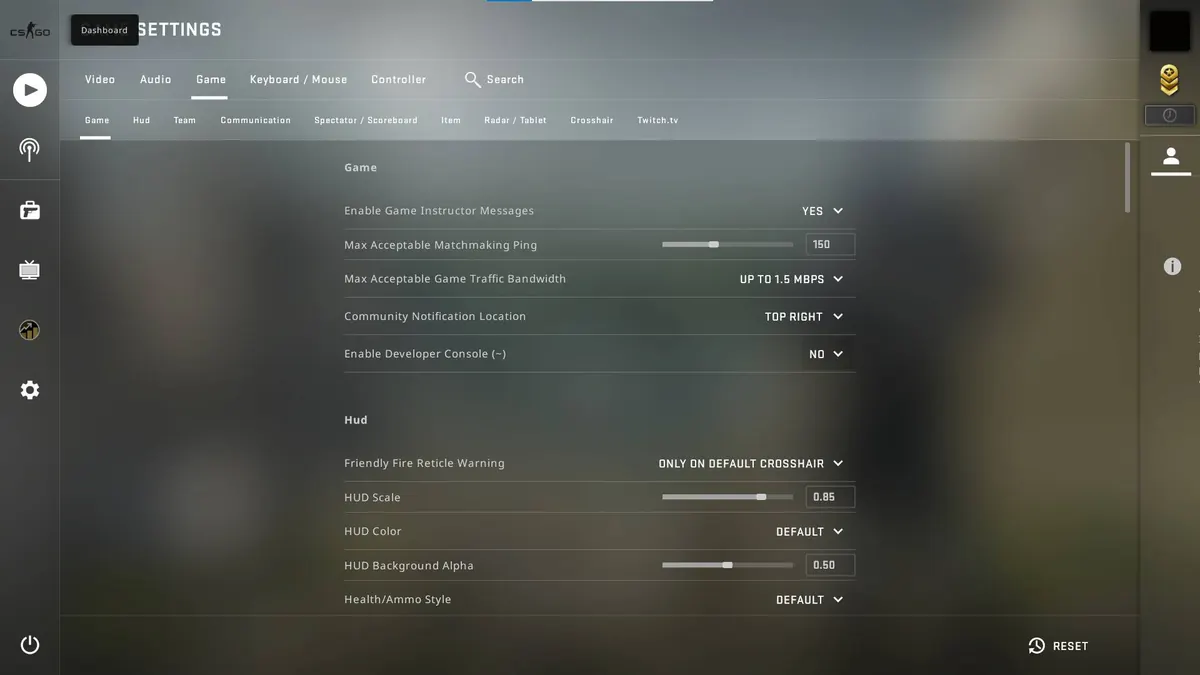Expand Enable Developer Console dropdown
Screen dimensions: 1200x675
coord(826,354)
